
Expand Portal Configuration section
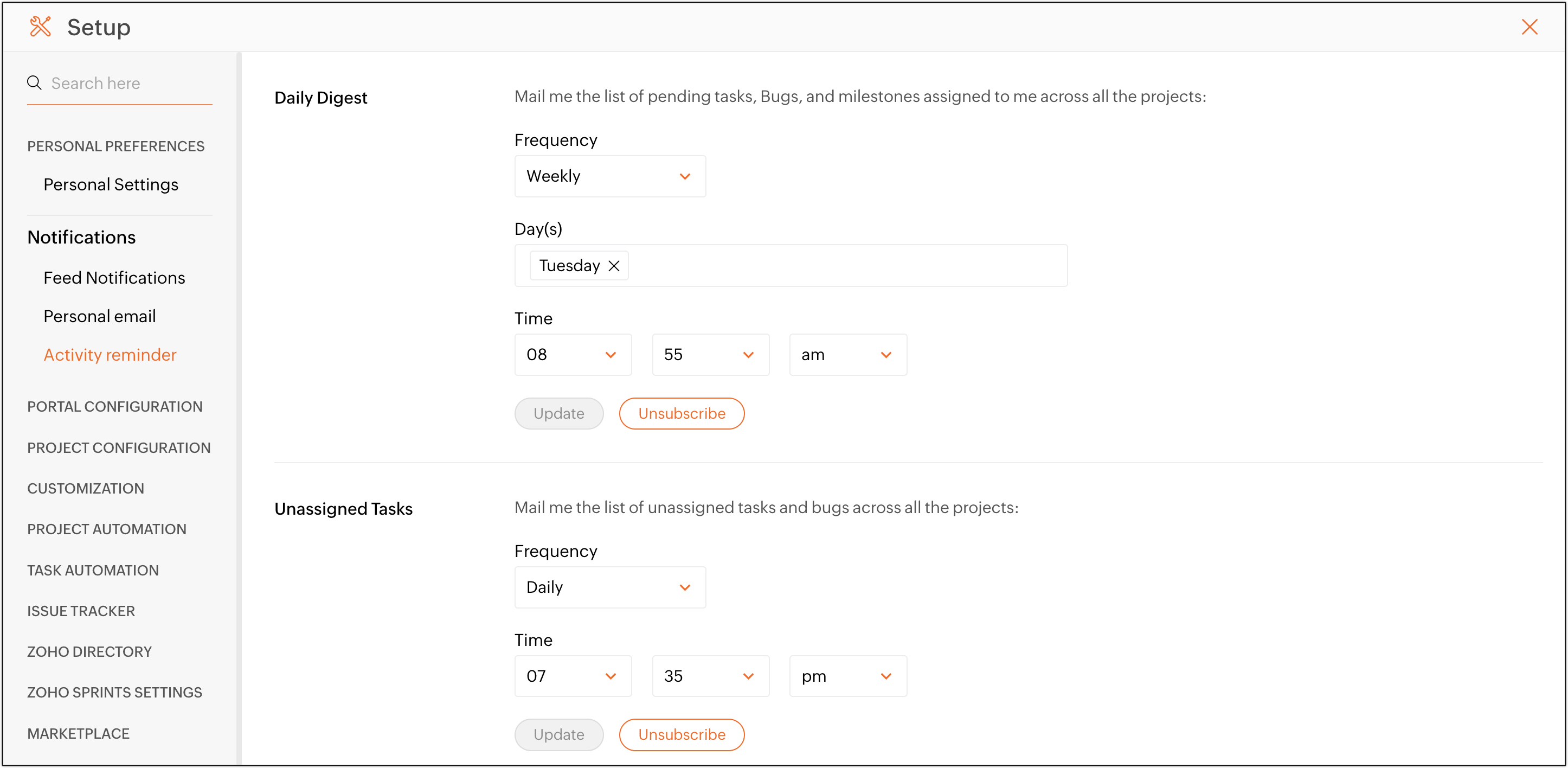pos(115,407)
